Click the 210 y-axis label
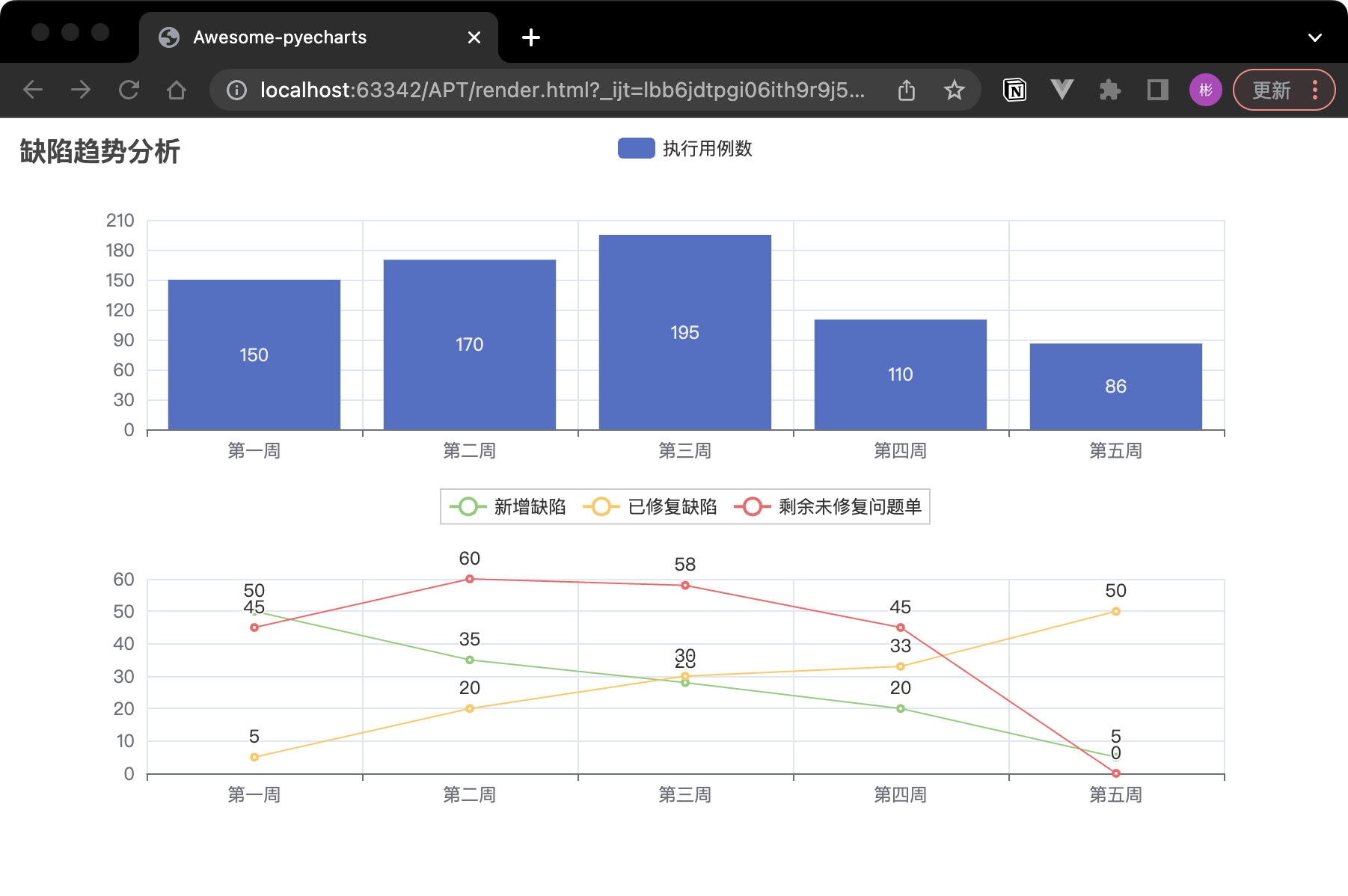Screen dimensions: 1348x896 120,220
